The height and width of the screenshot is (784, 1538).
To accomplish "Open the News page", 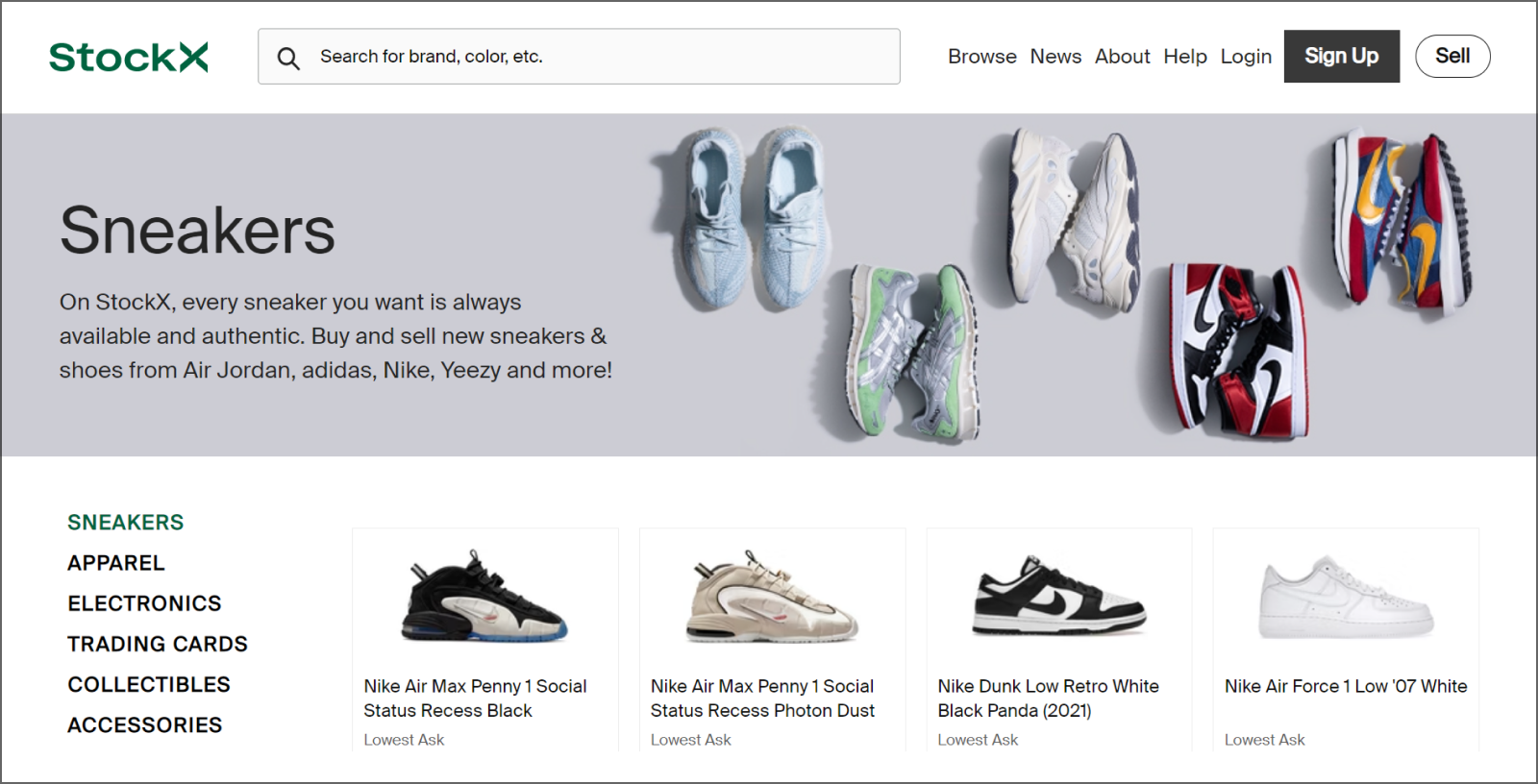I will coord(1055,57).
